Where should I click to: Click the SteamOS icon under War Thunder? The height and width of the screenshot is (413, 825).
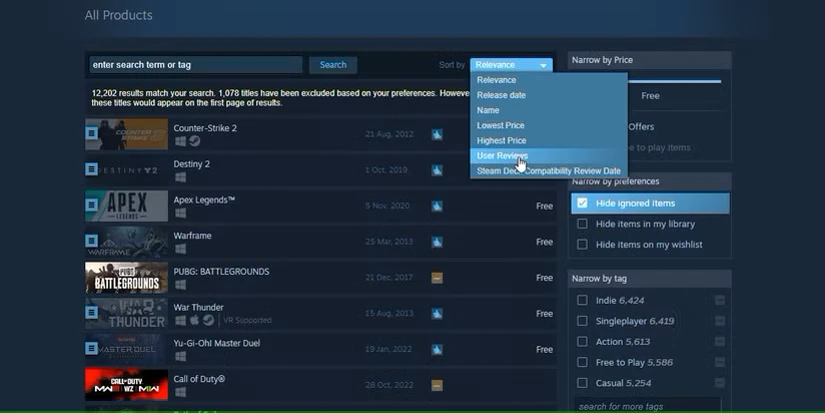[208, 320]
